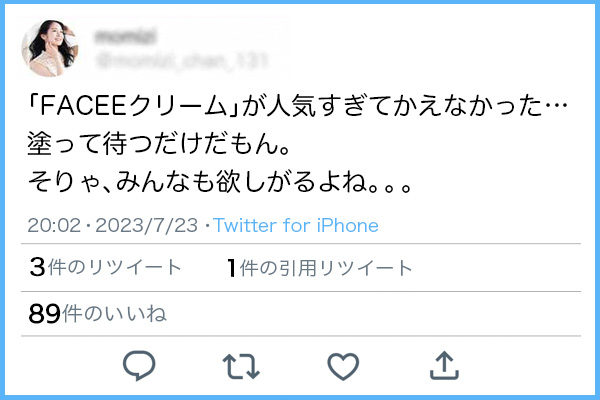Viewport: 600px width, 400px height.
Task: Open the share upload arrow icon
Action: tap(444, 365)
